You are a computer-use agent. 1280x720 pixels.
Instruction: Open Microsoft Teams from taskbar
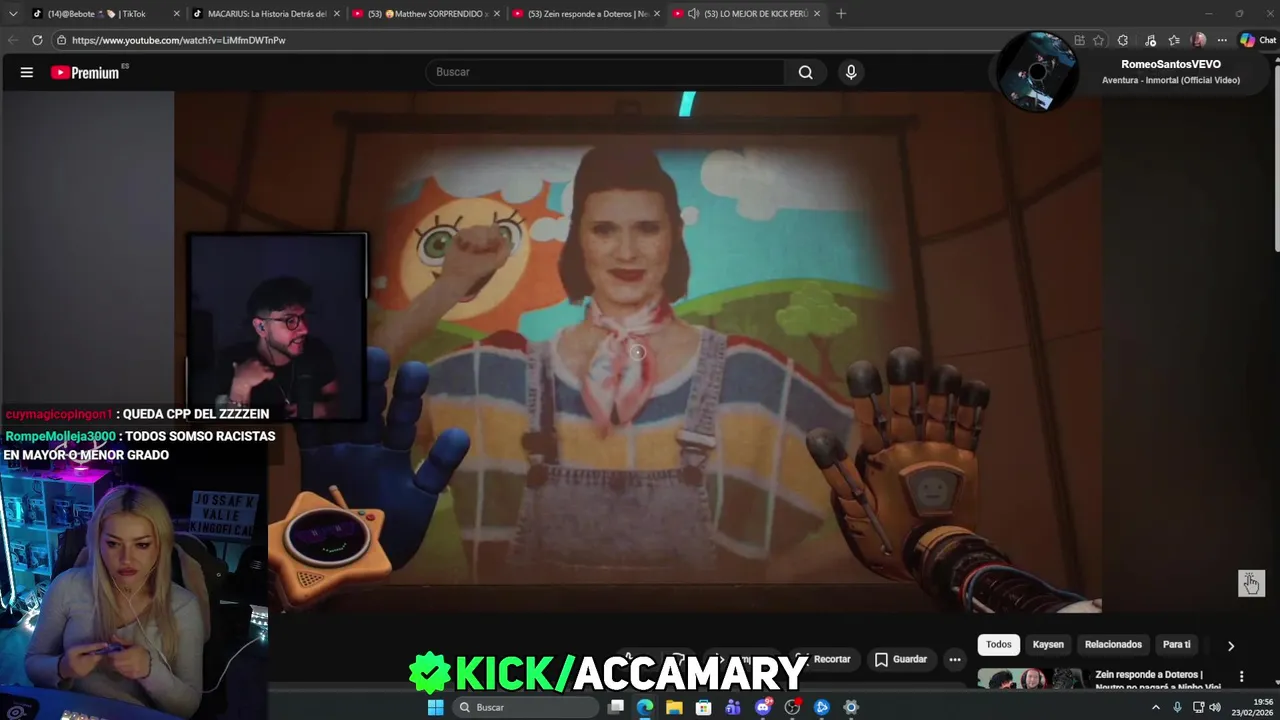733,707
